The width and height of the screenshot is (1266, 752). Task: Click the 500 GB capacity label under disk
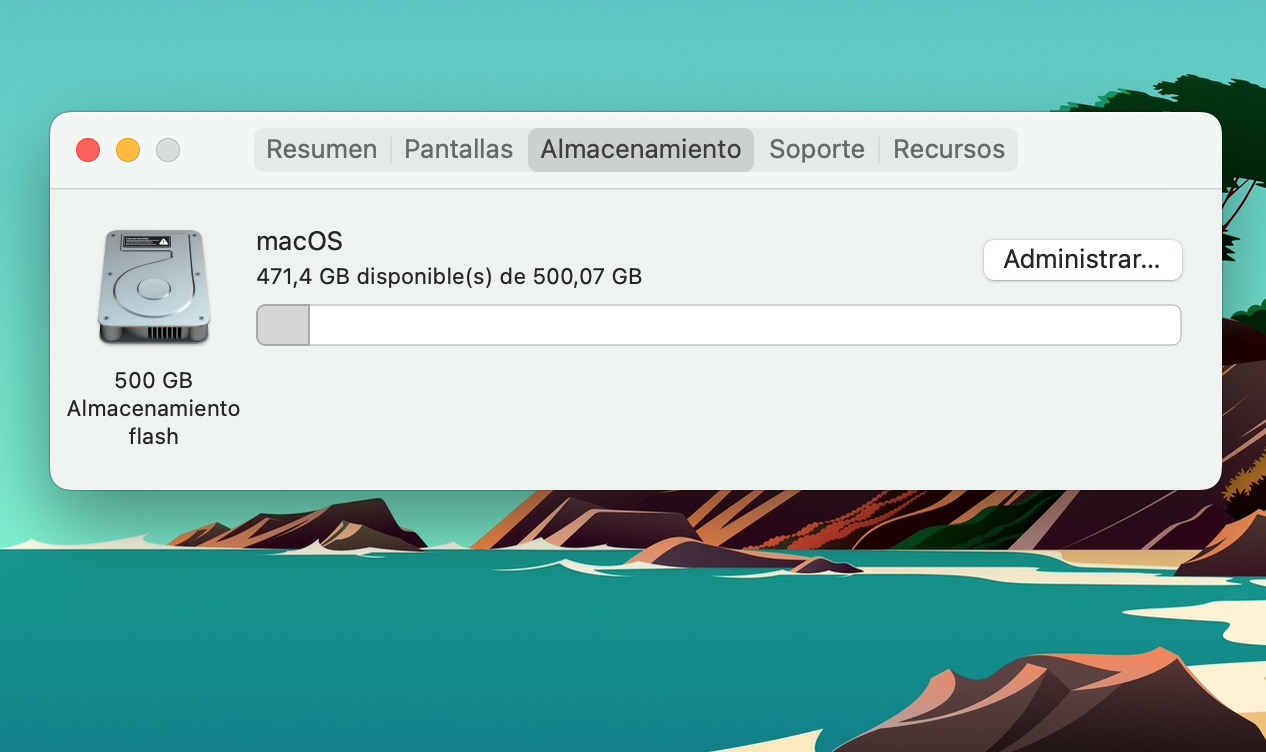153,381
